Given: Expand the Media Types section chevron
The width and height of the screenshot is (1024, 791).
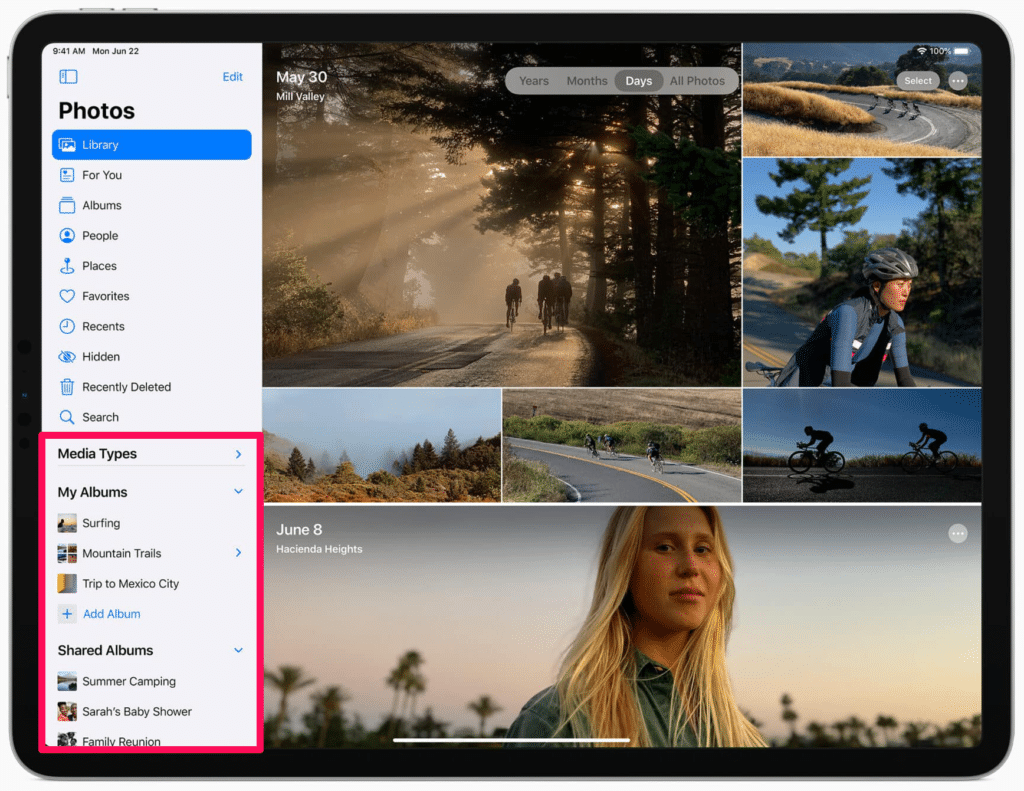Looking at the screenshot, I should tap(238, 454).
